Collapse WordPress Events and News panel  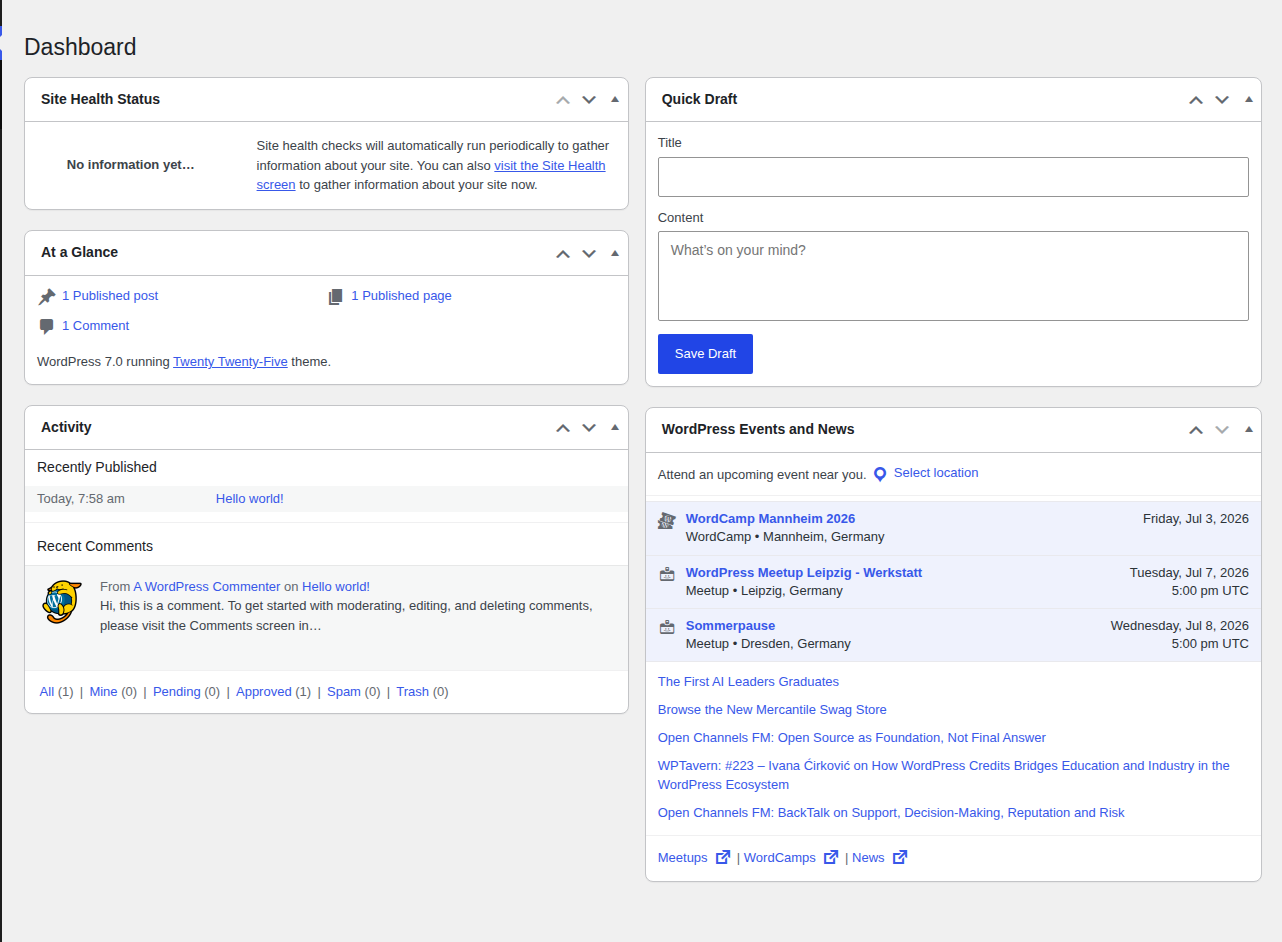click(x=1248, y=429)
